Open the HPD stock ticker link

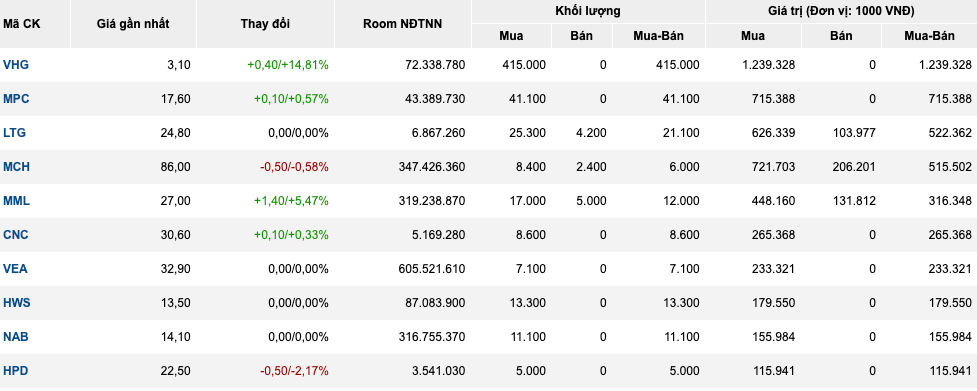(x=16, y=371)
